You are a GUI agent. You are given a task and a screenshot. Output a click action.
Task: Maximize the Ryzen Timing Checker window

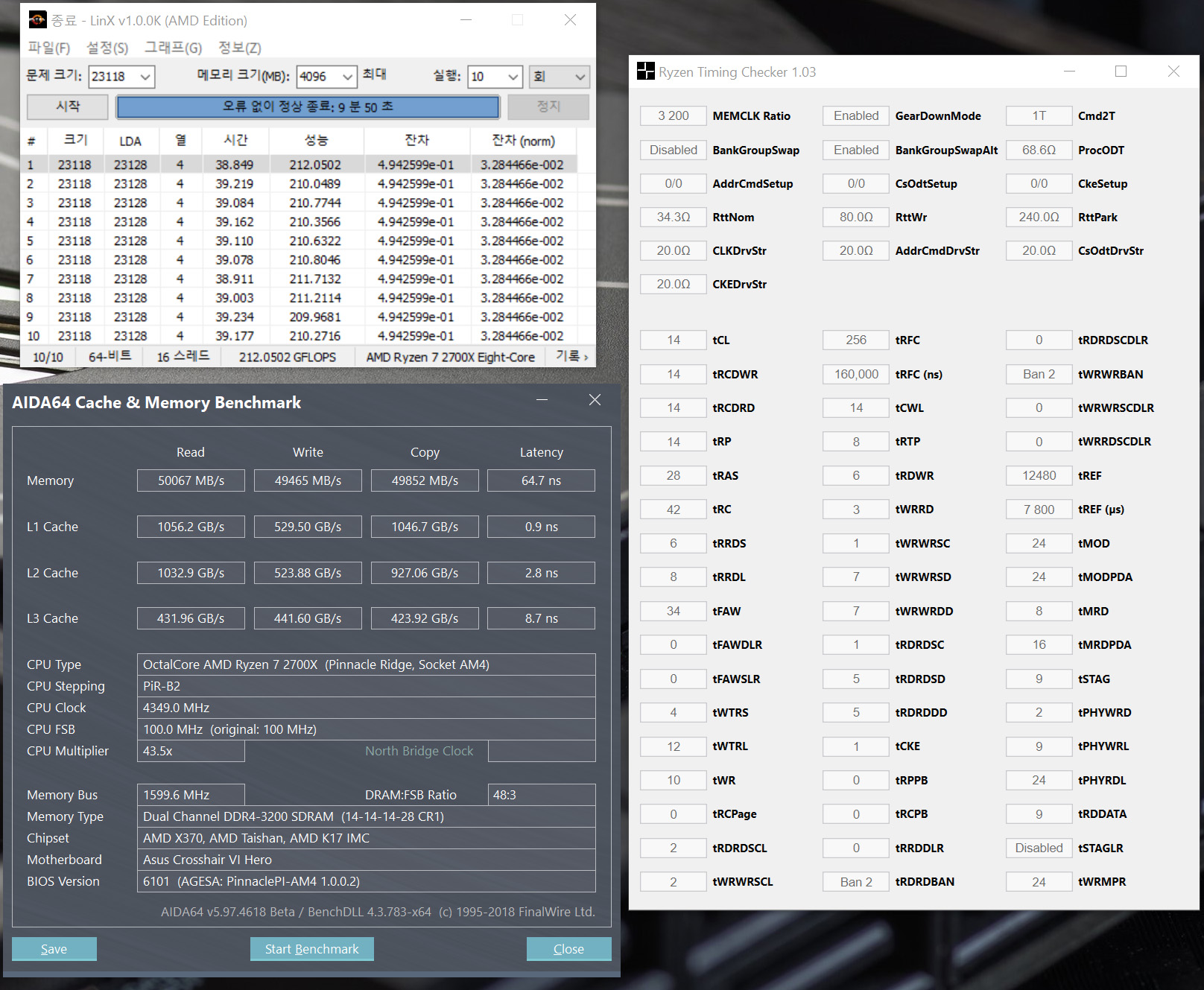[x=1121, y=72]
